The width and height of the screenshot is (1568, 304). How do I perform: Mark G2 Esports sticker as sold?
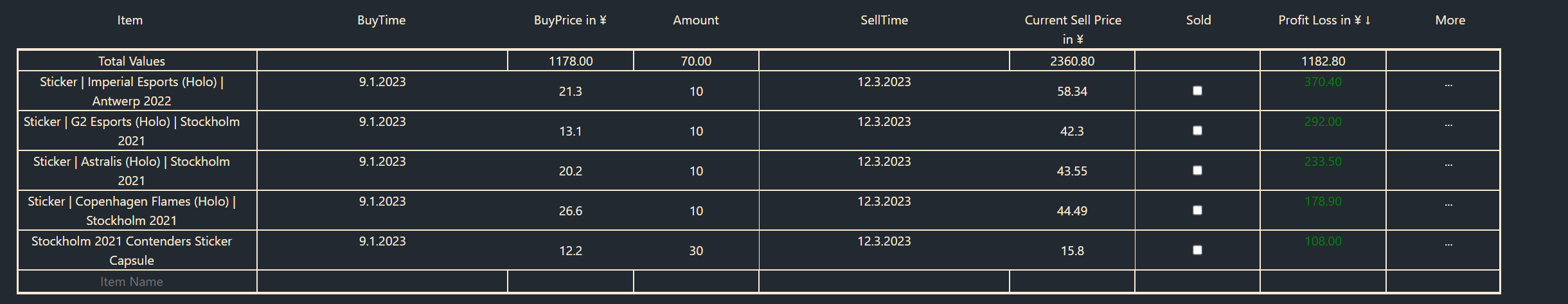[x=1197, y=130]
